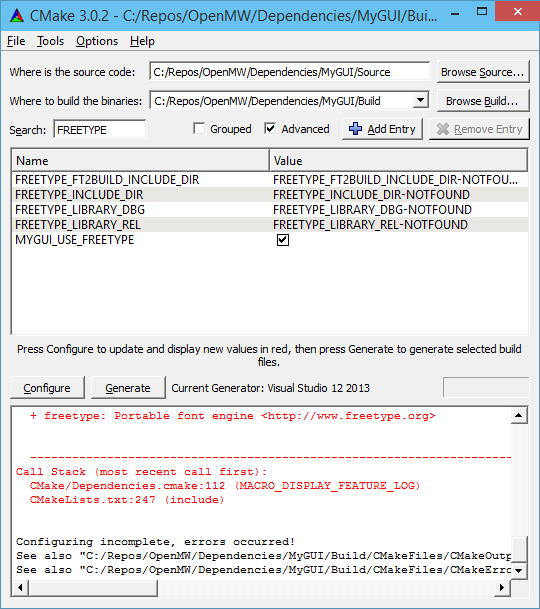The image size is (540, 609).
Task: Click the plus icon on Add Entry
Action: [355, 129]
